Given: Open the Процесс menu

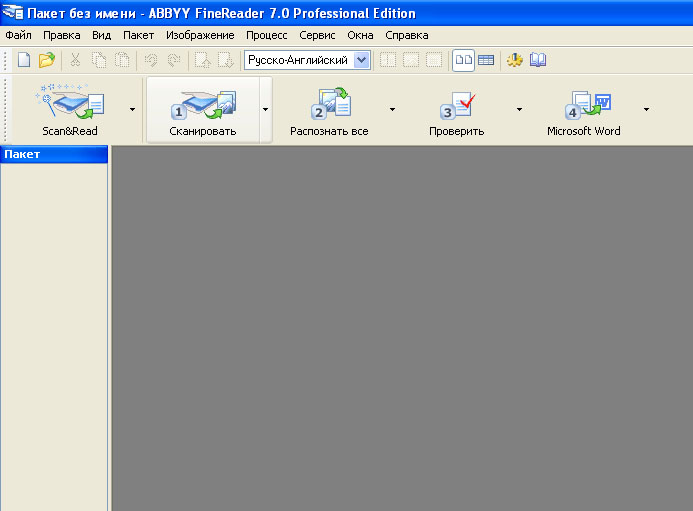Looking at the screenshot, I should pos(267,35).
